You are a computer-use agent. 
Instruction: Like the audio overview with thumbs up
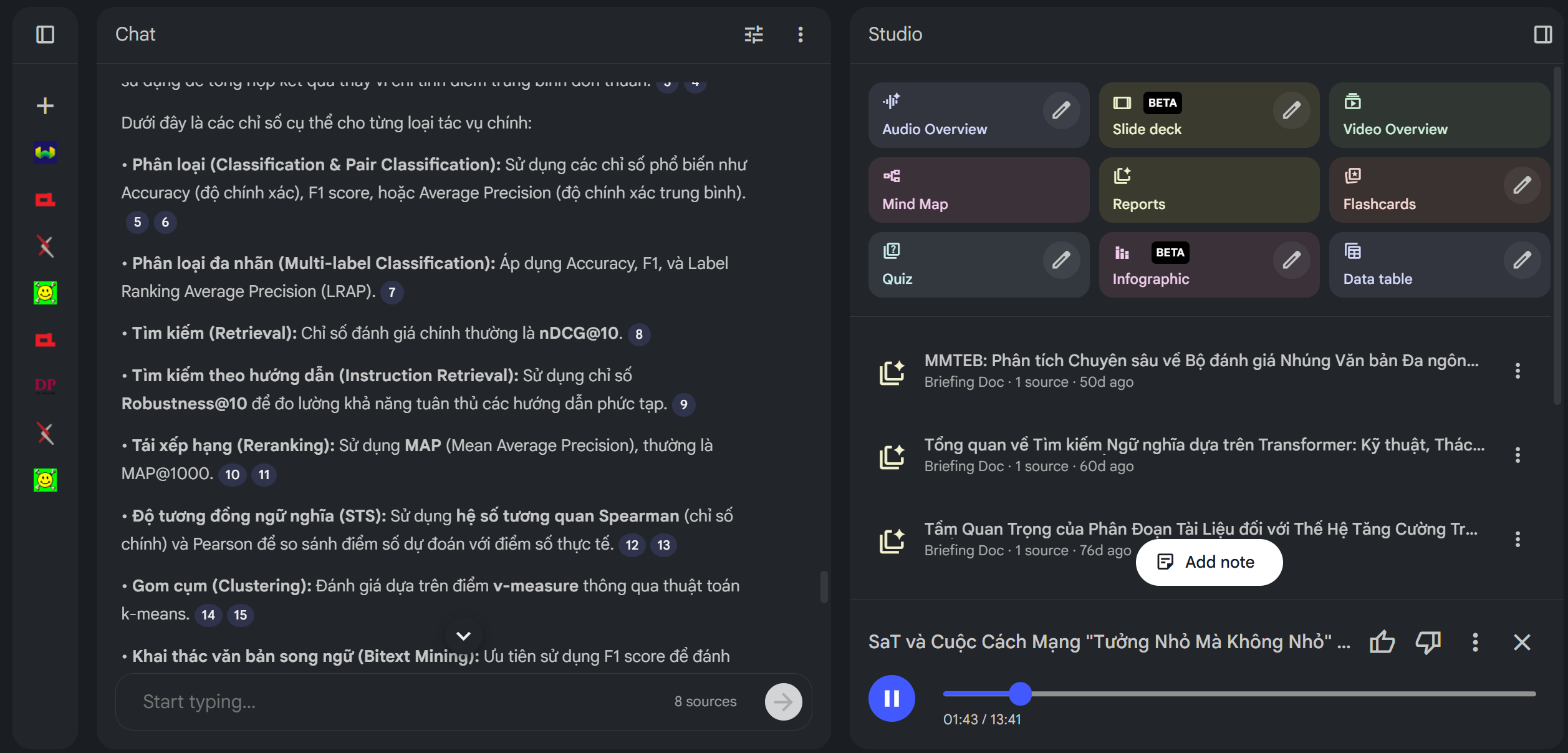click(x=1382, y=642)
